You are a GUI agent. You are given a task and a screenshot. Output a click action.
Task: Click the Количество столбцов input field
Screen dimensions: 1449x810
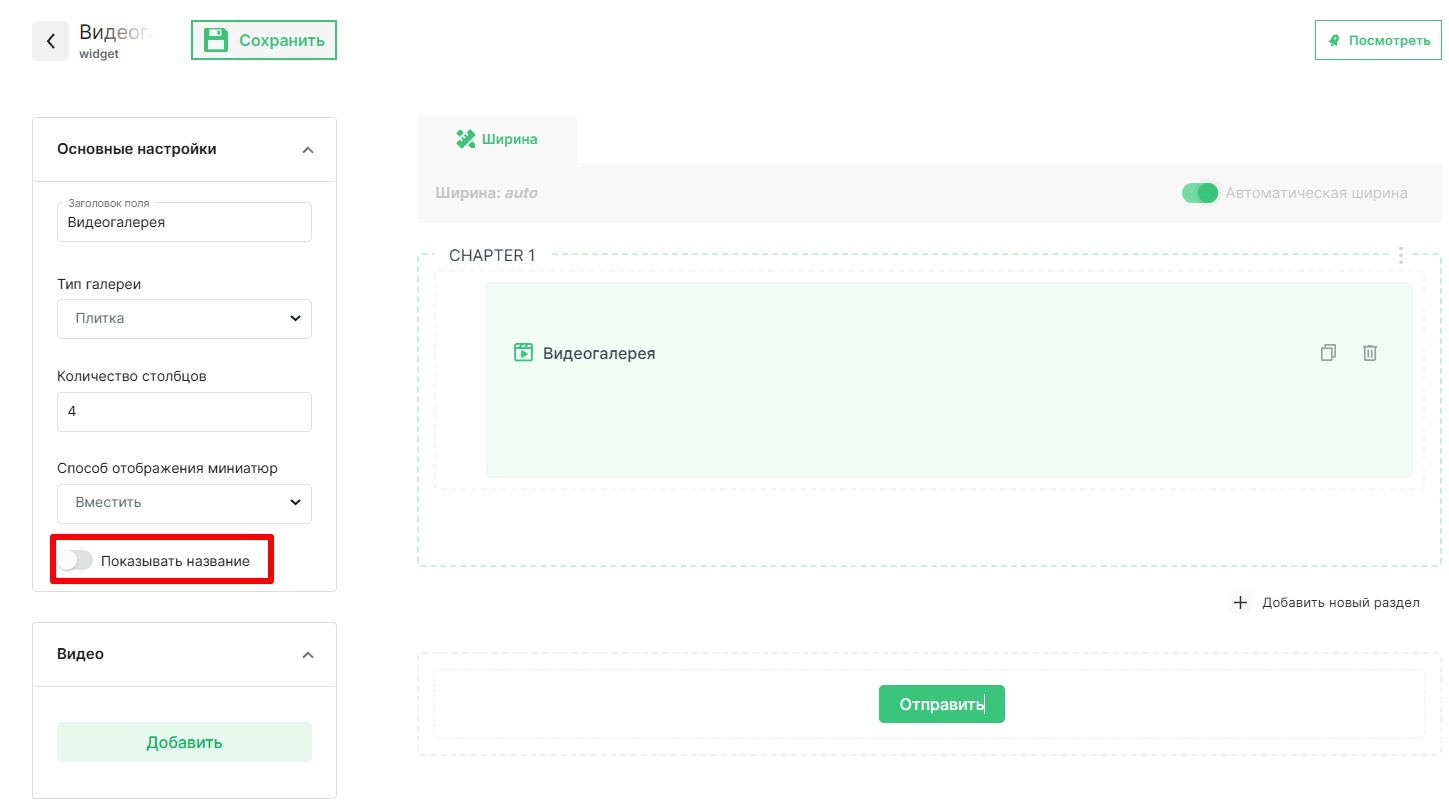pyautogui.click(x=184, y=411)
